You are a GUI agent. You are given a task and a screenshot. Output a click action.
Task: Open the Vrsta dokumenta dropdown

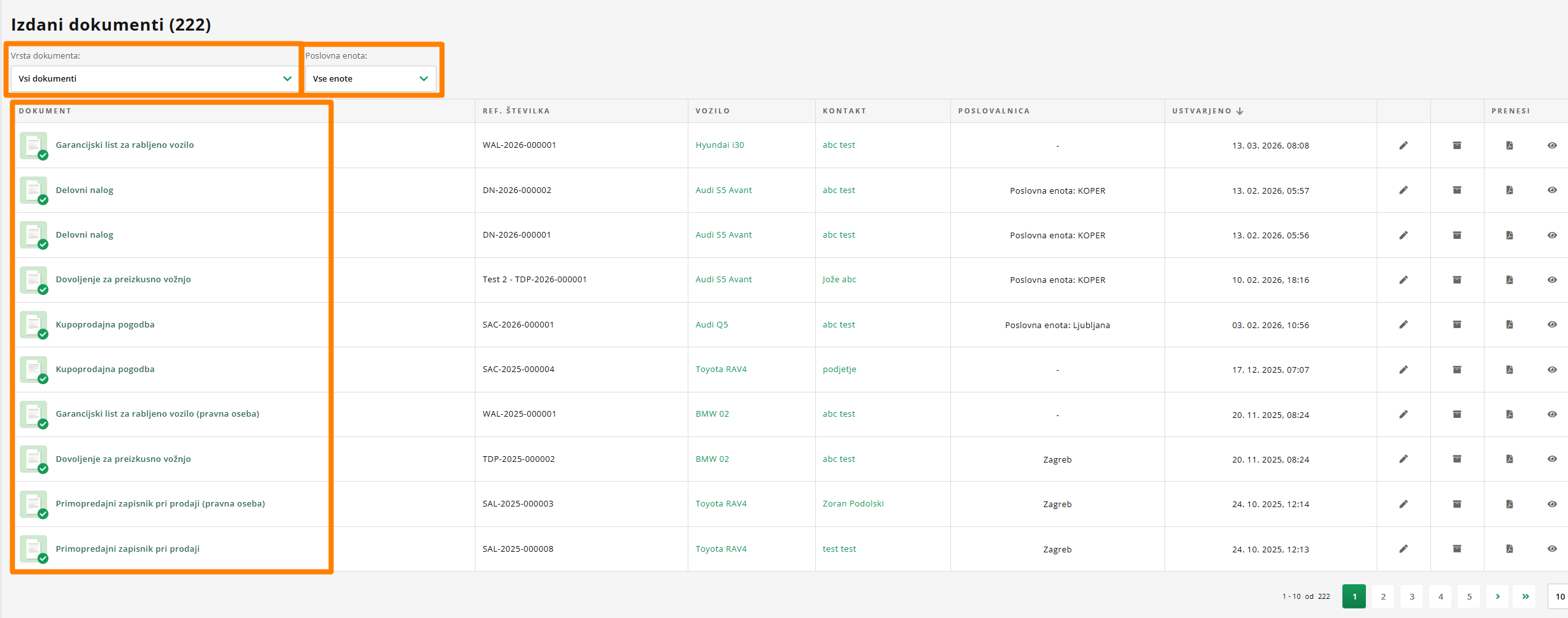tap(153, 78)
